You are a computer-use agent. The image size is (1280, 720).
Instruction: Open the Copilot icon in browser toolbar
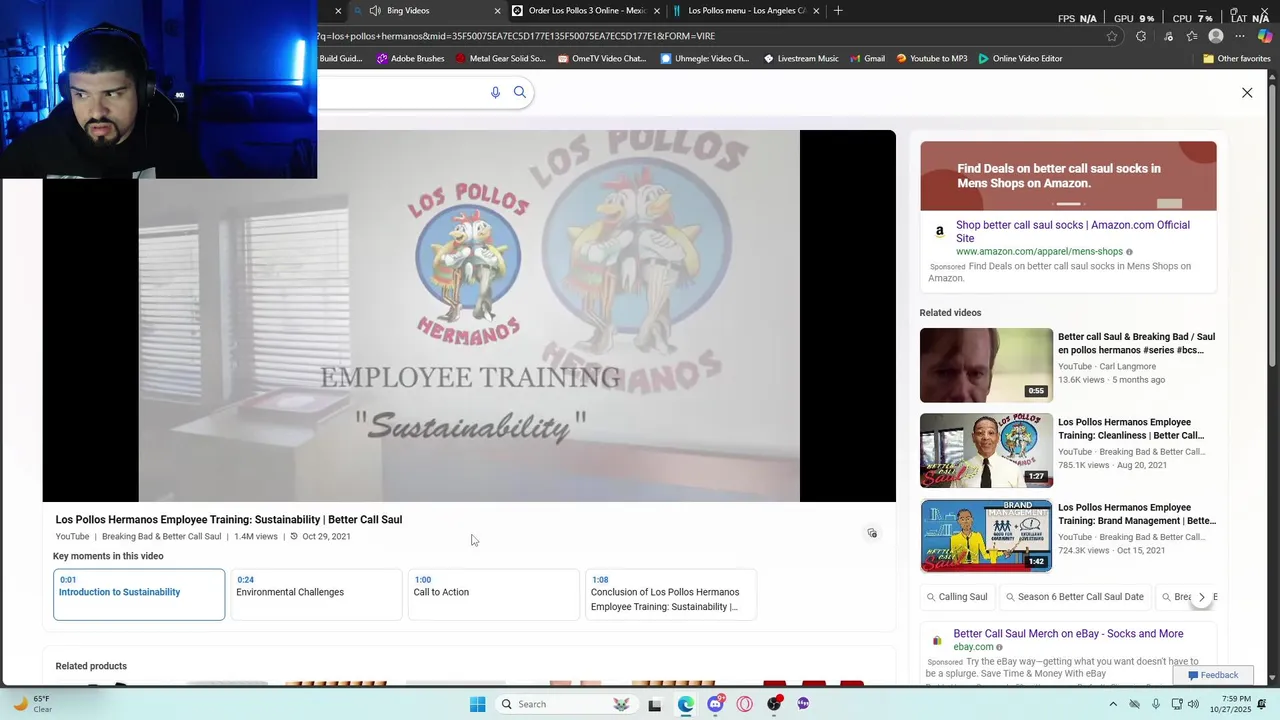1265,36
